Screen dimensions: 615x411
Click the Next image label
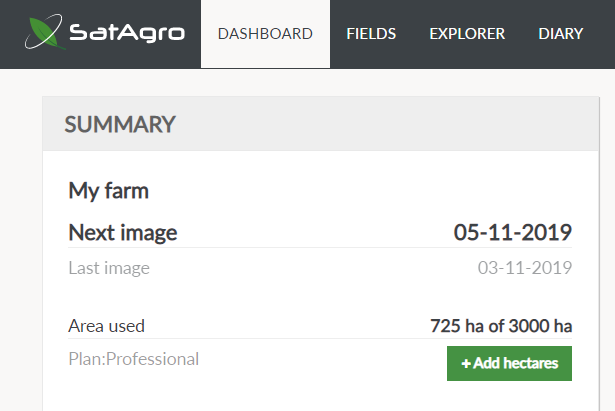coord(123,233)
